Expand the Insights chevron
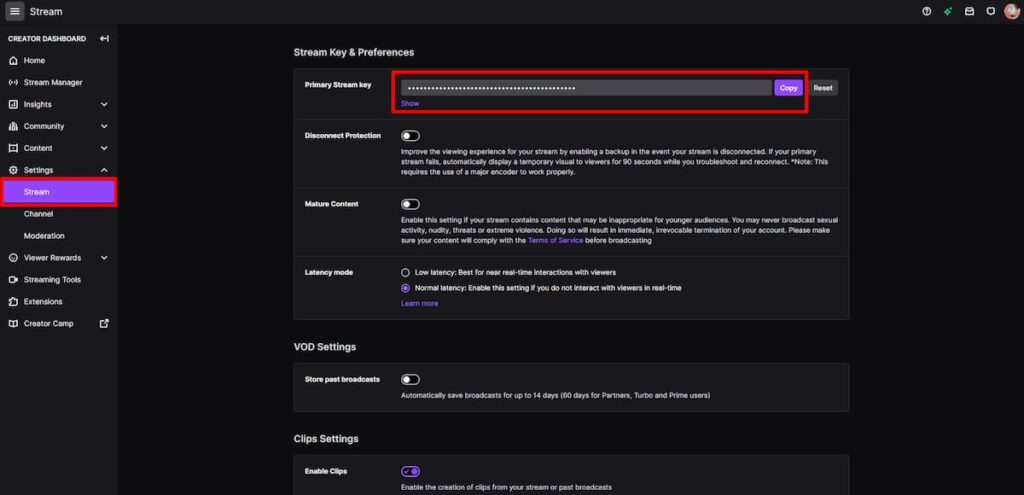 tap(104, 104)
